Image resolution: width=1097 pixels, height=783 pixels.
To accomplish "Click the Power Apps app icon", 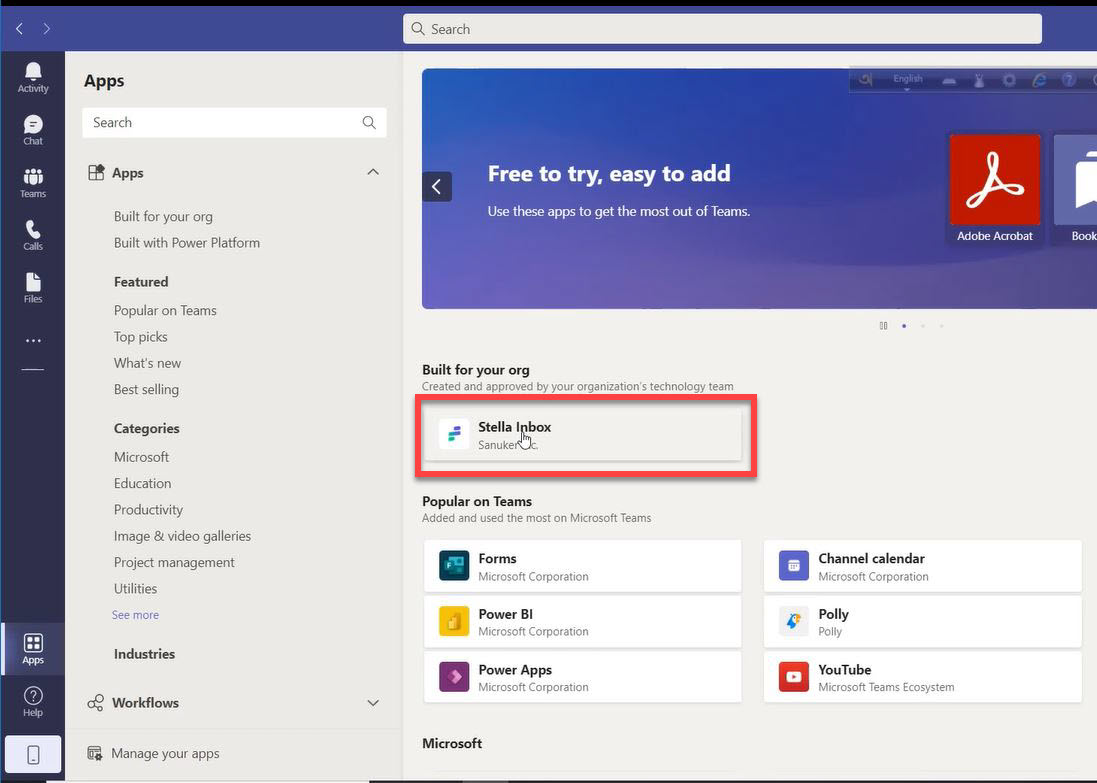I will (x=454, y=677).
